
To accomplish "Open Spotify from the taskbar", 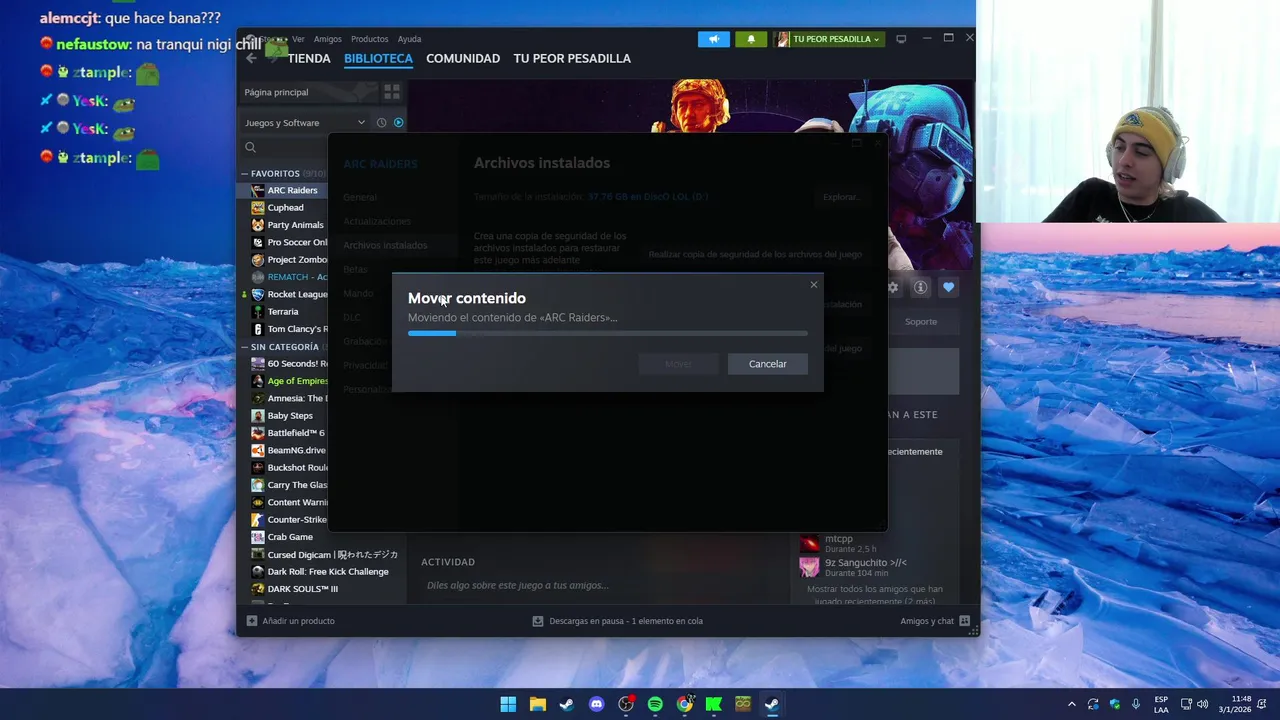I will [x=655, y=704].
